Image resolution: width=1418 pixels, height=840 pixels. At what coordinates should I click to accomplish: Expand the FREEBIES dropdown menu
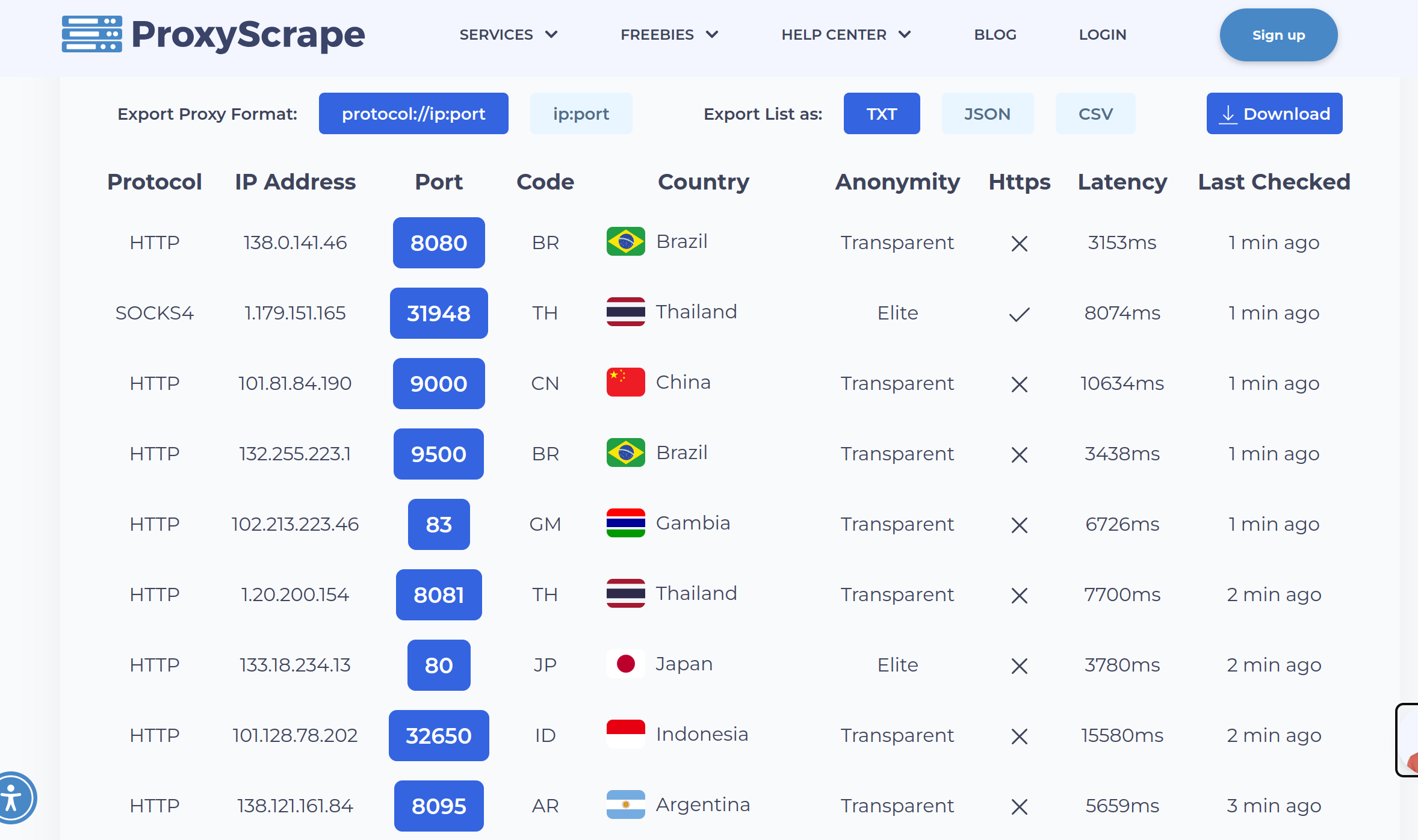(669, 35)
